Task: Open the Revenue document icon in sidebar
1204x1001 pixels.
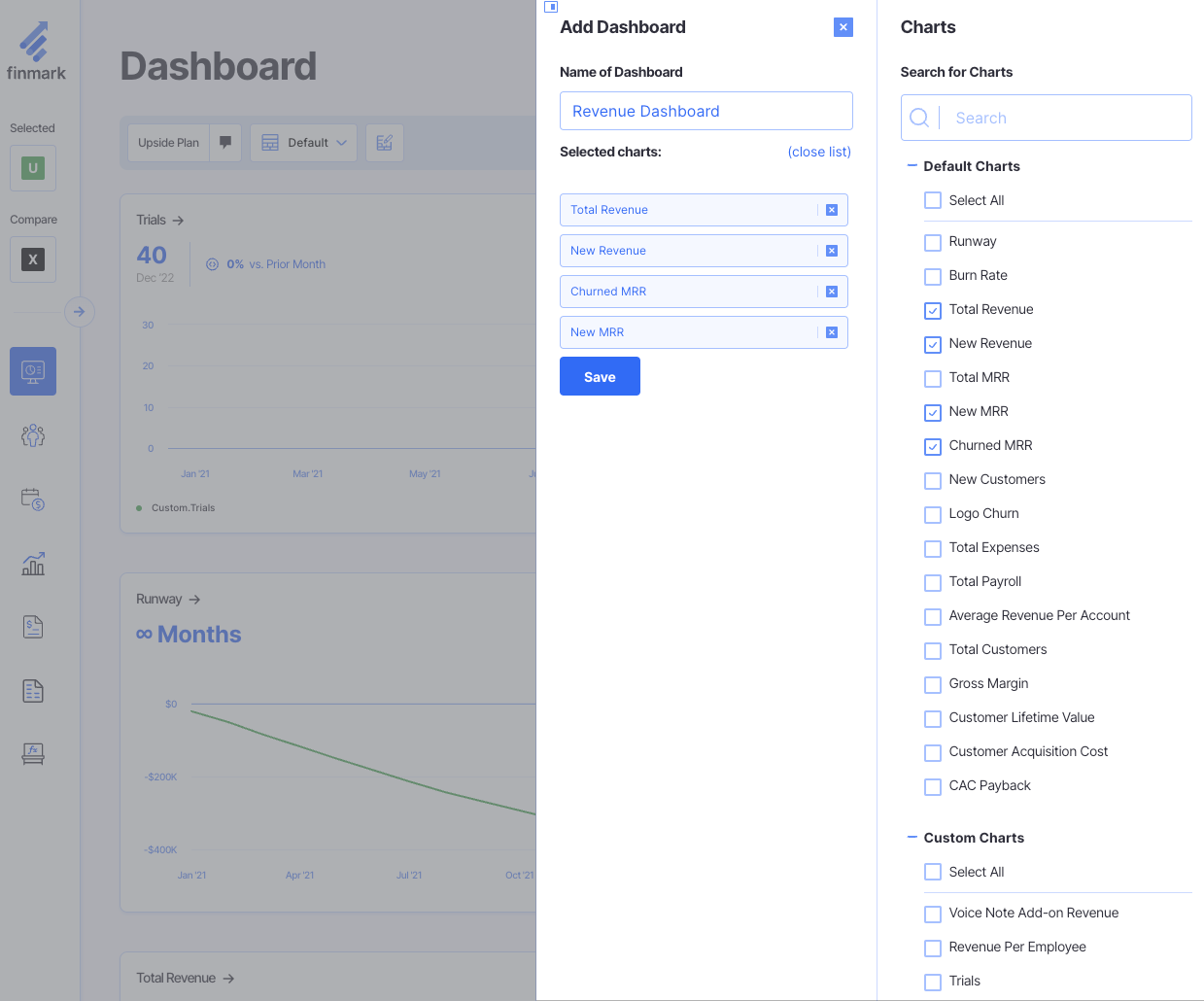Action: 32,627
